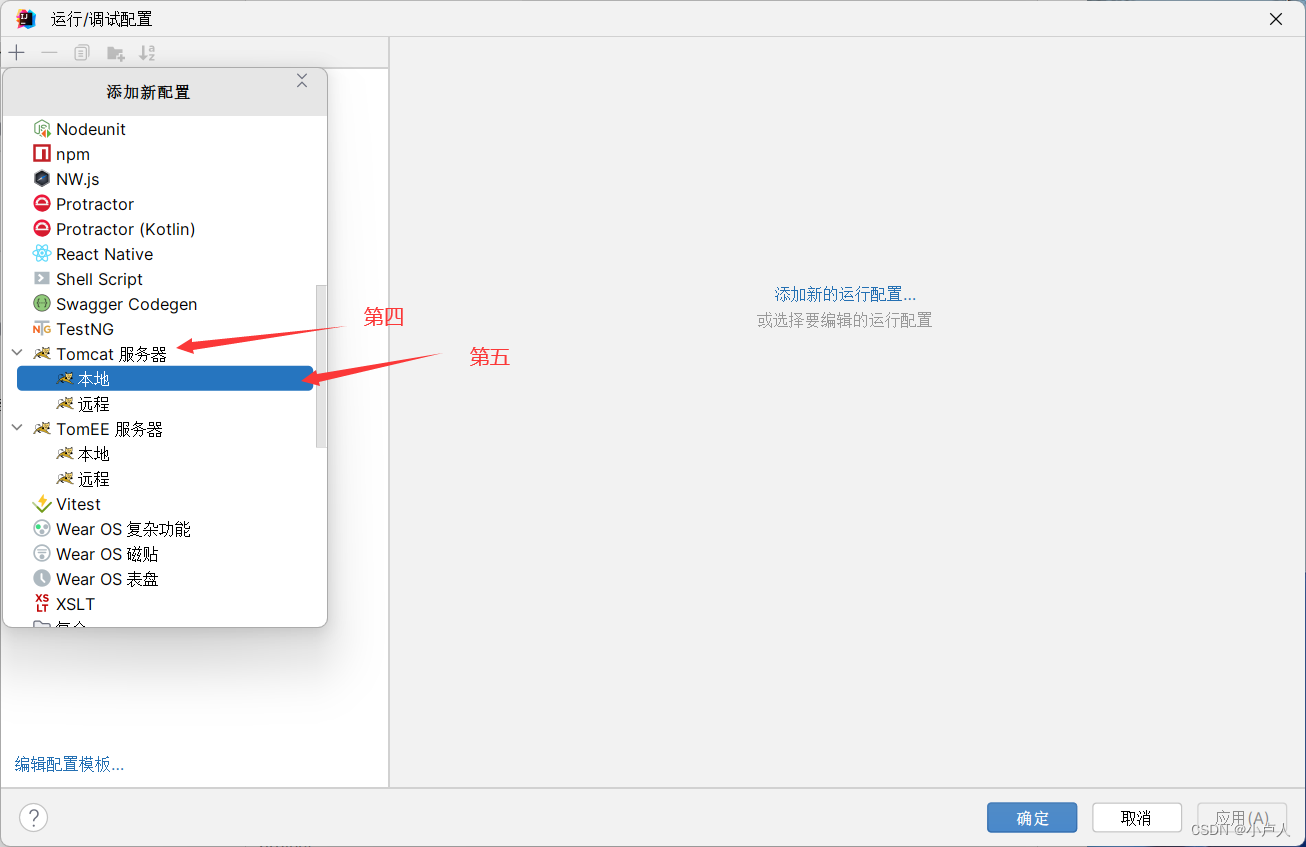Click the add configuration plus icon

(x=16, y=53)
